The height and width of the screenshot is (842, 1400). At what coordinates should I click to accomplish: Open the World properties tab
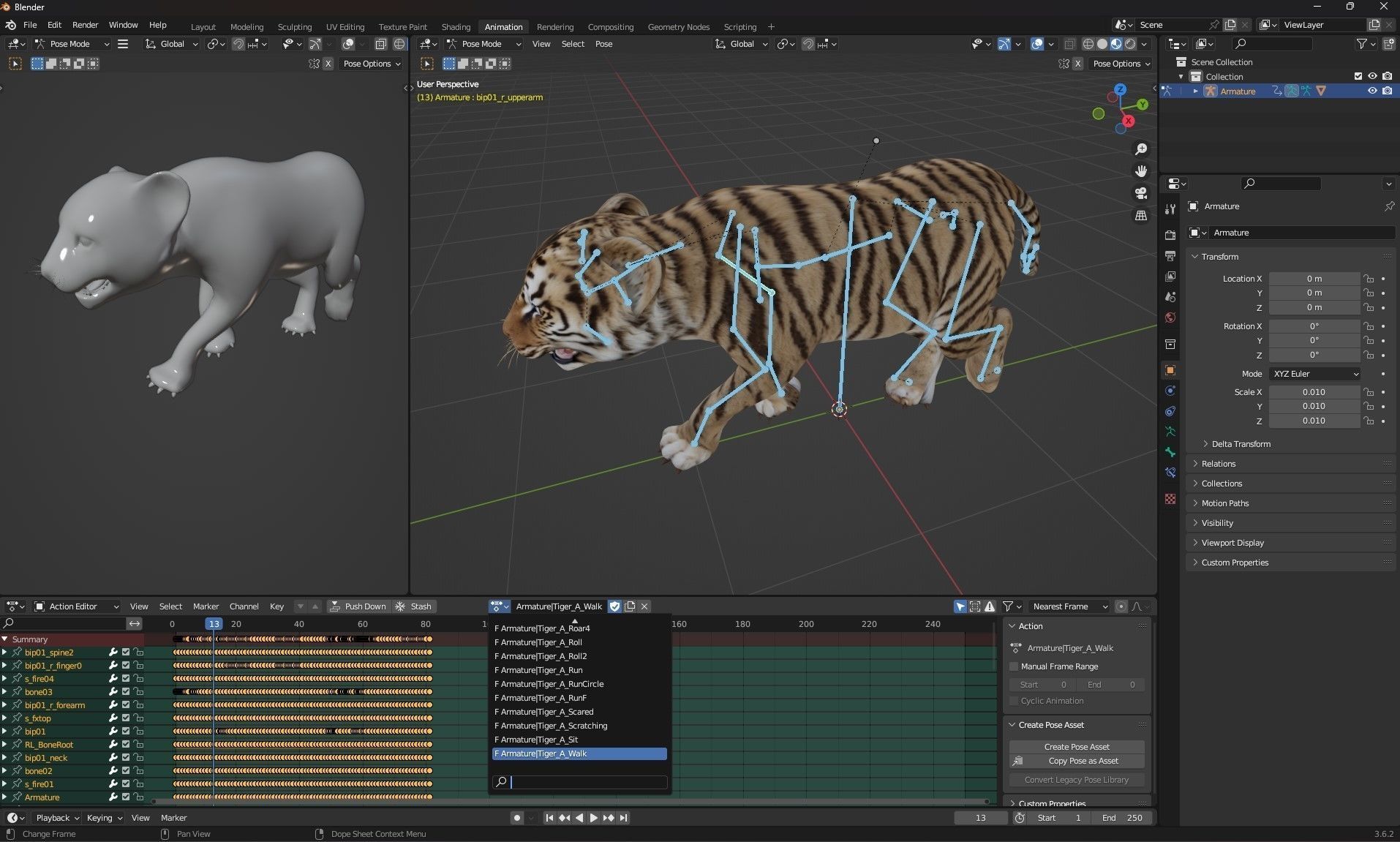(x=1170, y=317)
